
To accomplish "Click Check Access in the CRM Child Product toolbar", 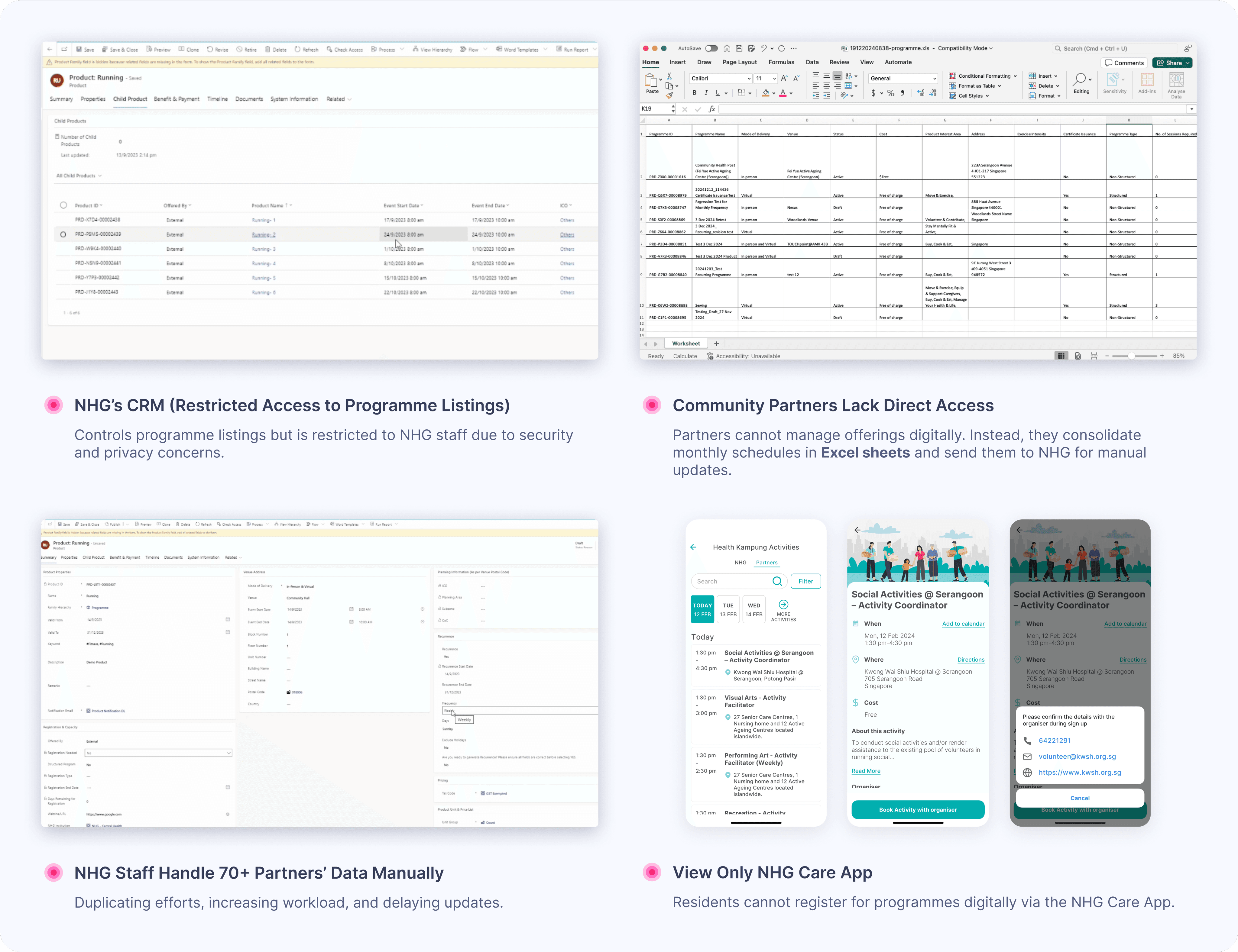I will [x=345, y=49].
